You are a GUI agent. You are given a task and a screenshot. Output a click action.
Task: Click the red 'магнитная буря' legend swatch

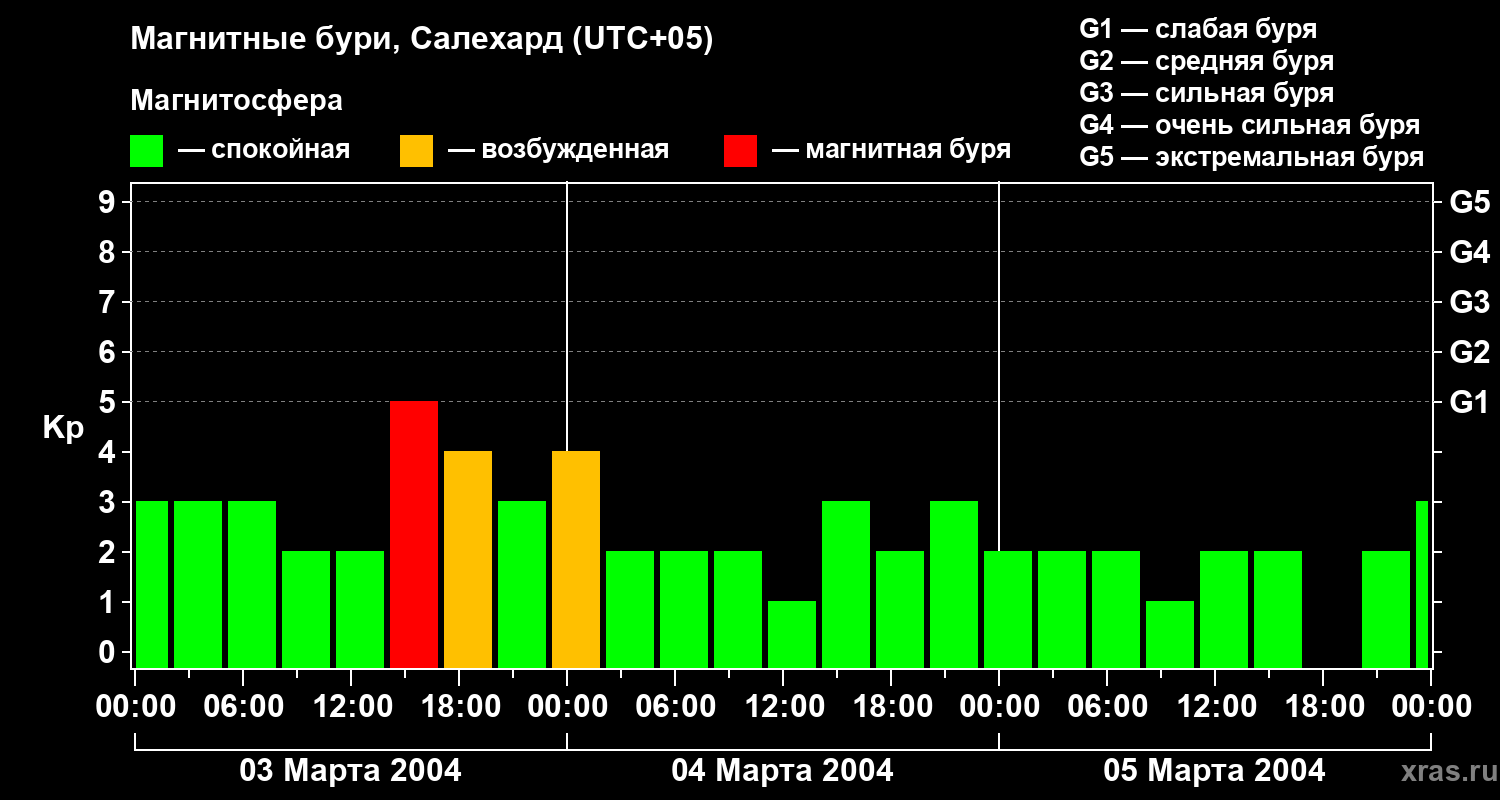click(x=740, y=151)
